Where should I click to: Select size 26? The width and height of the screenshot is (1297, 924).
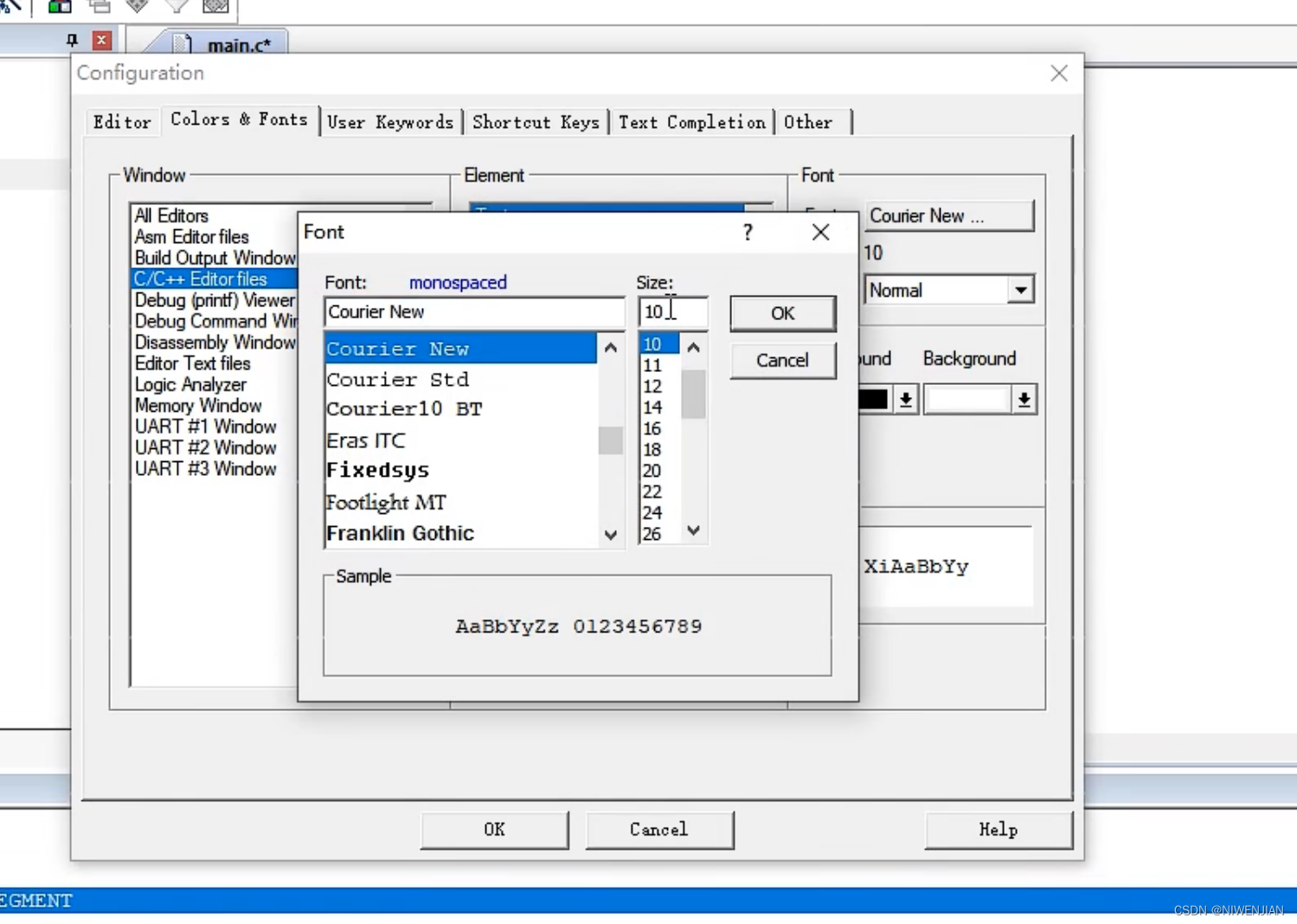pos(659,534)
